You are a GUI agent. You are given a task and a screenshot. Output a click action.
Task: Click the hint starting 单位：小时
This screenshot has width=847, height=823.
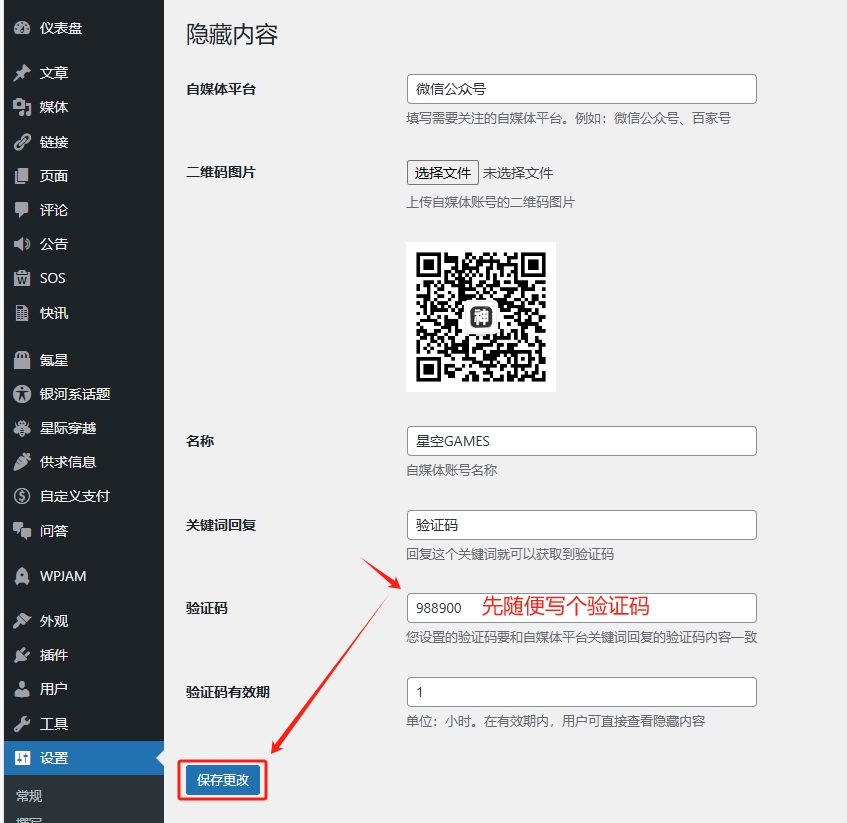[x=555, y=721]
